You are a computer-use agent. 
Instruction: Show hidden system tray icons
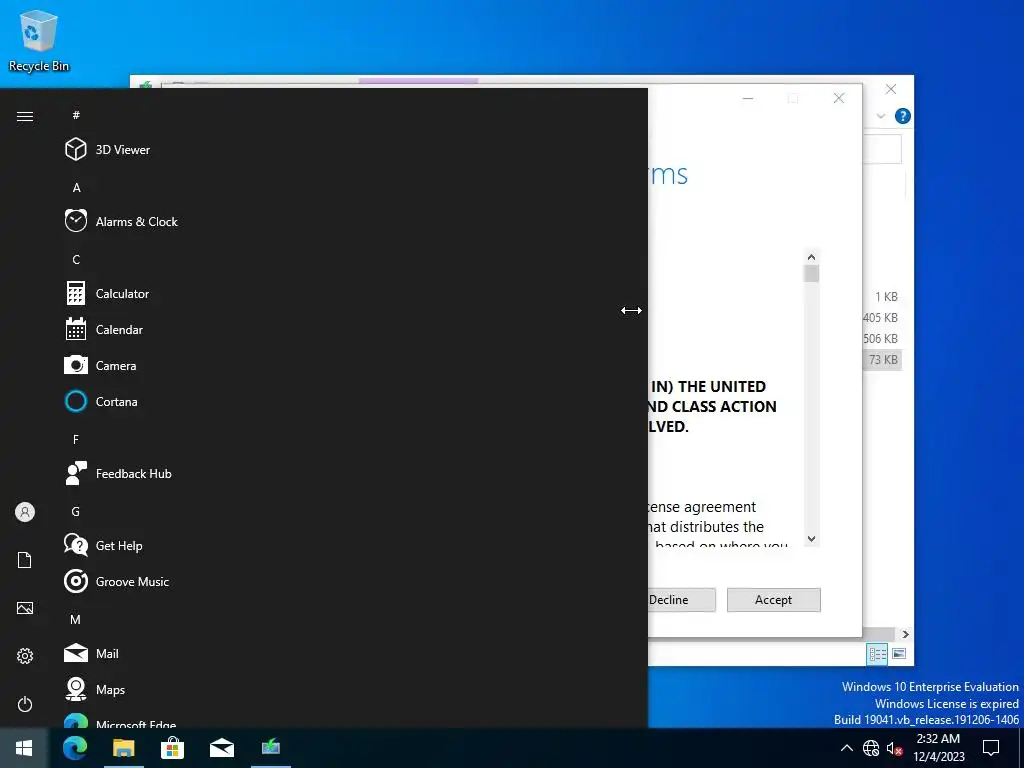click(846, 748)
